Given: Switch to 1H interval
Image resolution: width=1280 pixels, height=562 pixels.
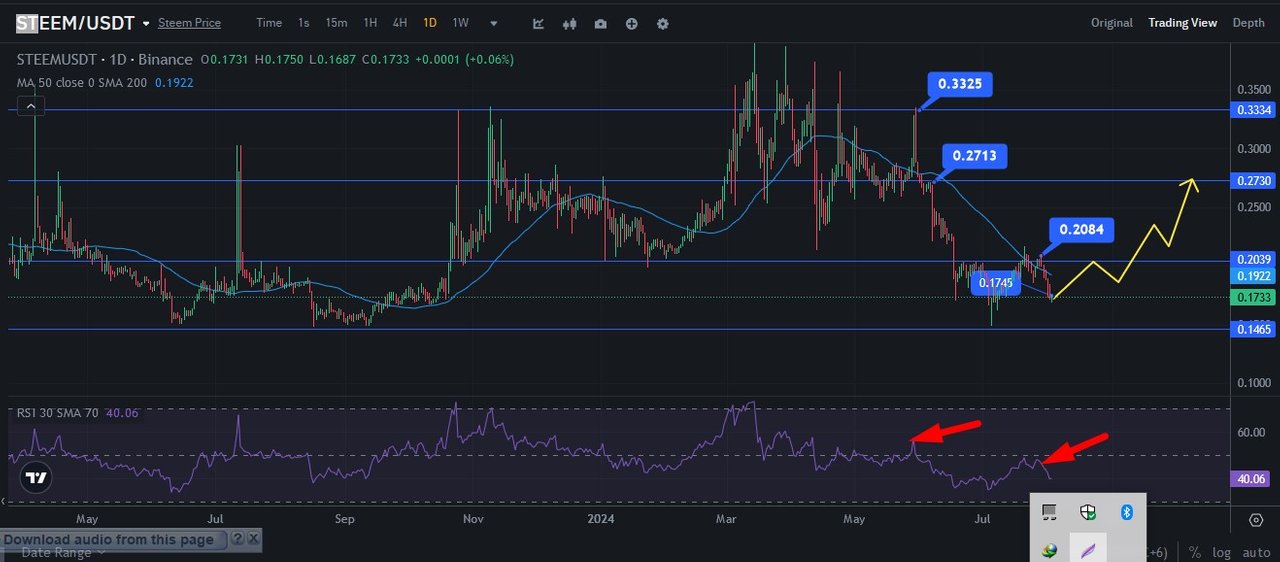Looking at the screenshot, I should (370, 23).
